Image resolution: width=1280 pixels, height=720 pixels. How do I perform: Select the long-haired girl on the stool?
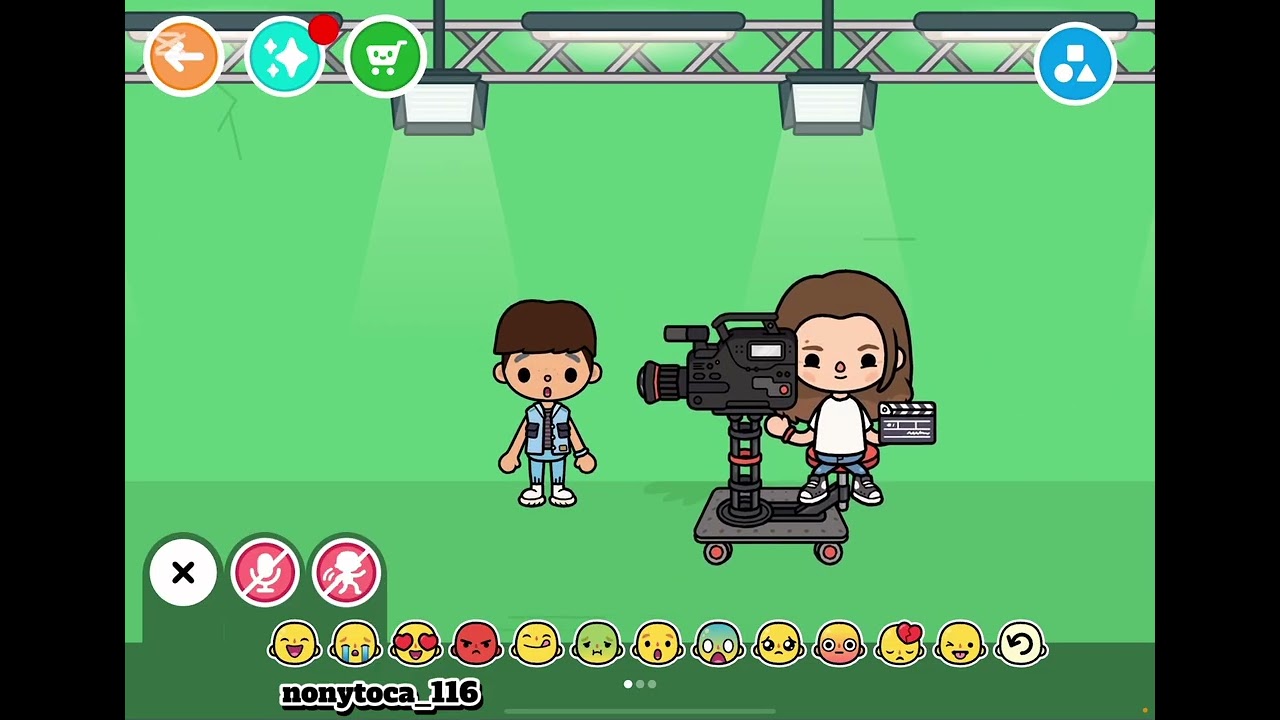tap(845, 390)
